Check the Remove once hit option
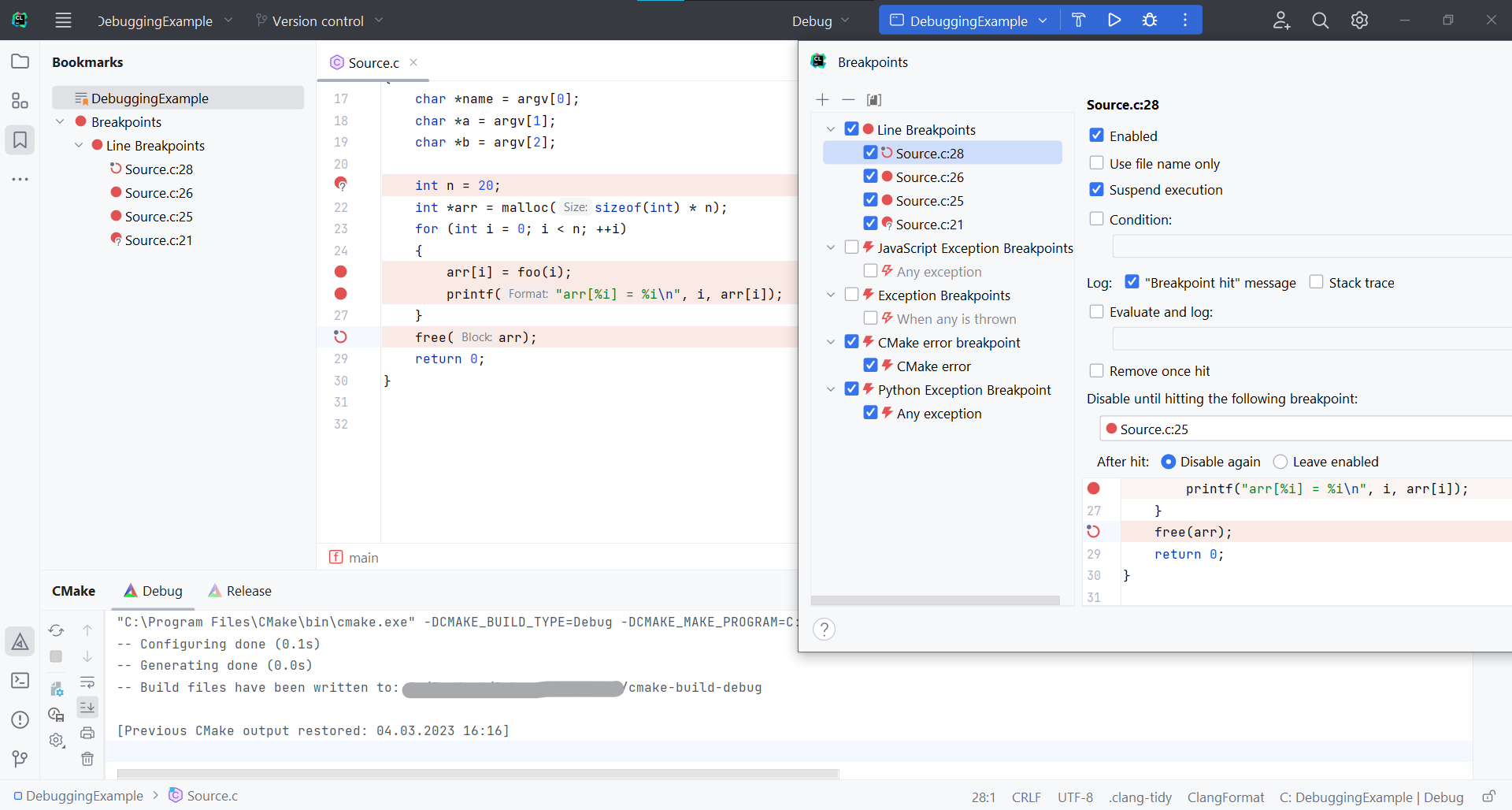1512x810 pixels. click(x=1096, y=370)
